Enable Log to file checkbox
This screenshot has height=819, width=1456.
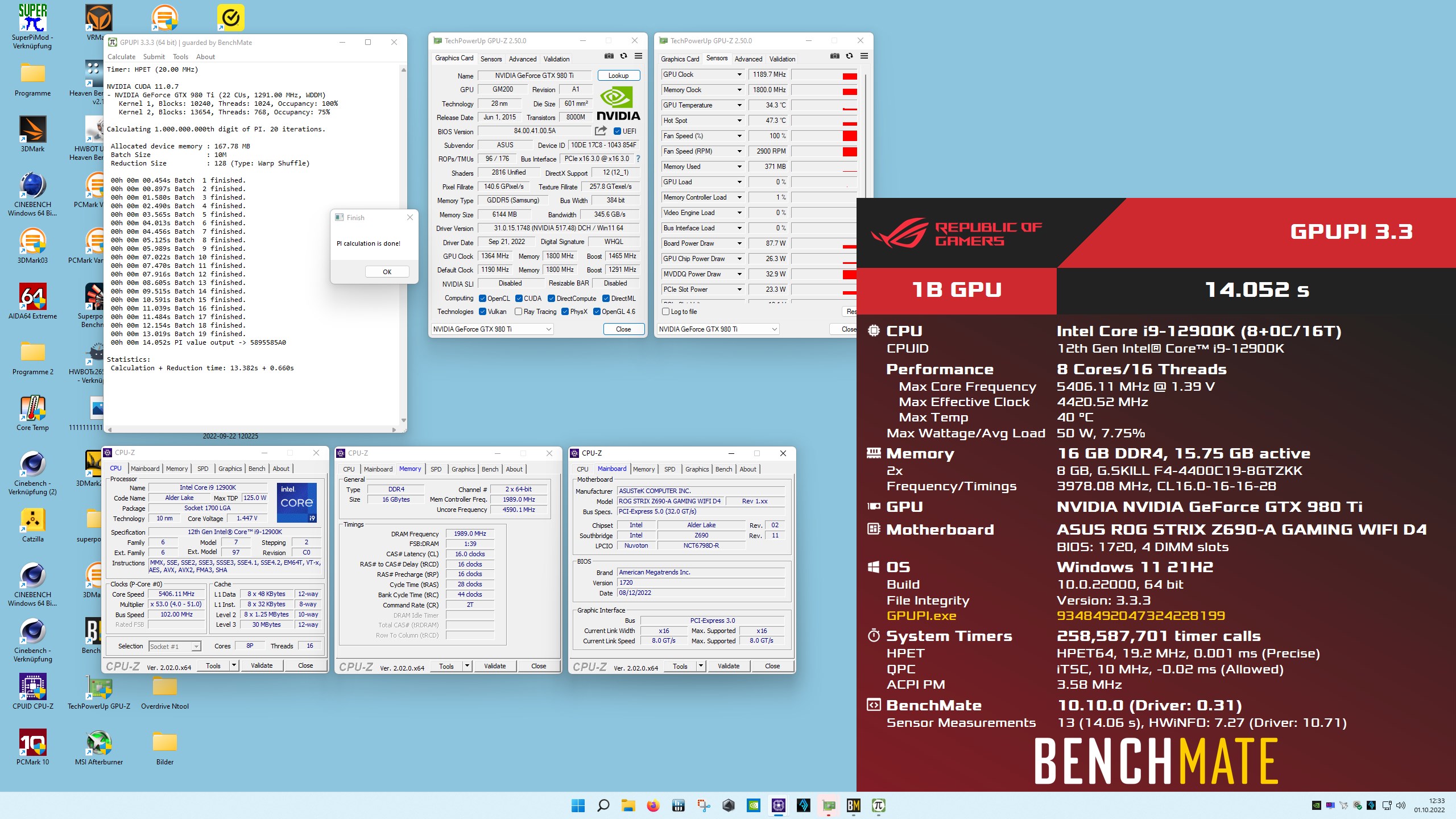coord(665,312)
